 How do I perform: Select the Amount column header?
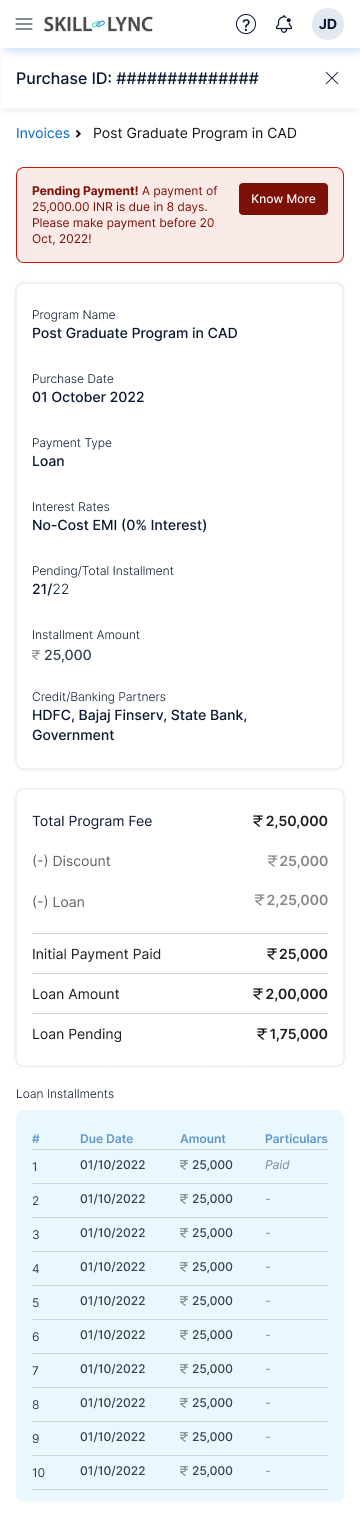pos(203,1139)
